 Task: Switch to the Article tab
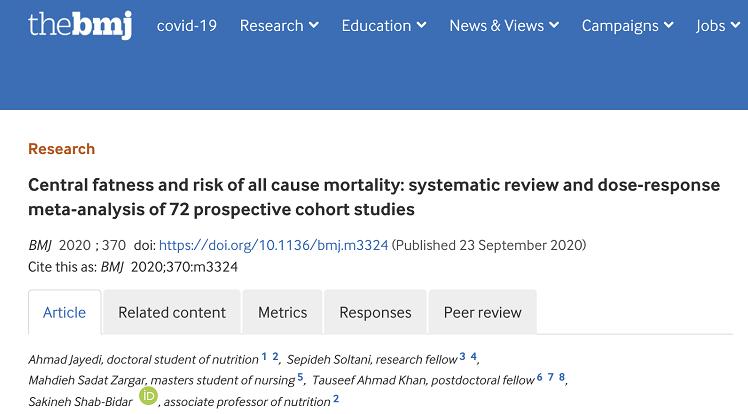click(x=64, y=313)
